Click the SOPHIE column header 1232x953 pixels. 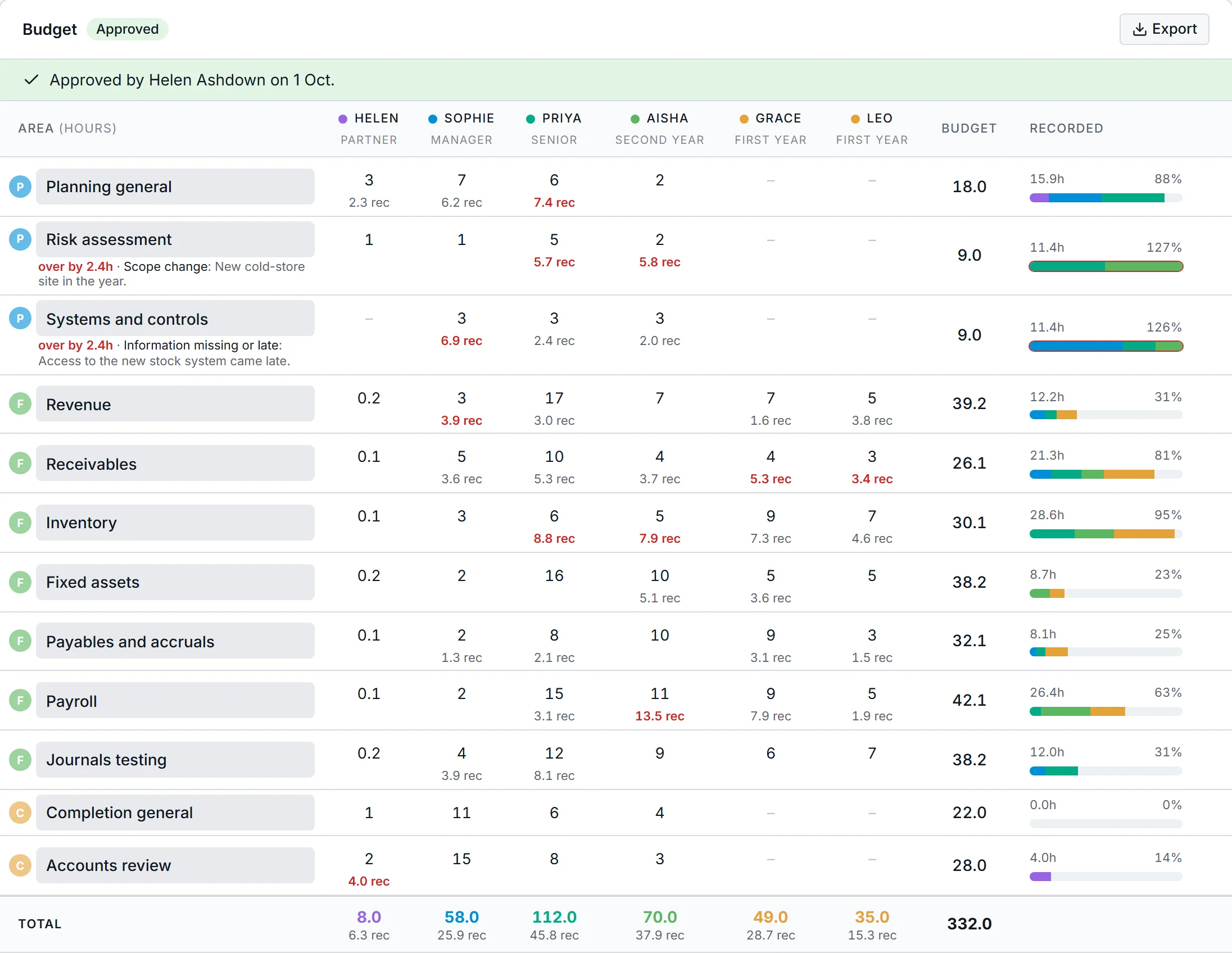tap(461, 129)
